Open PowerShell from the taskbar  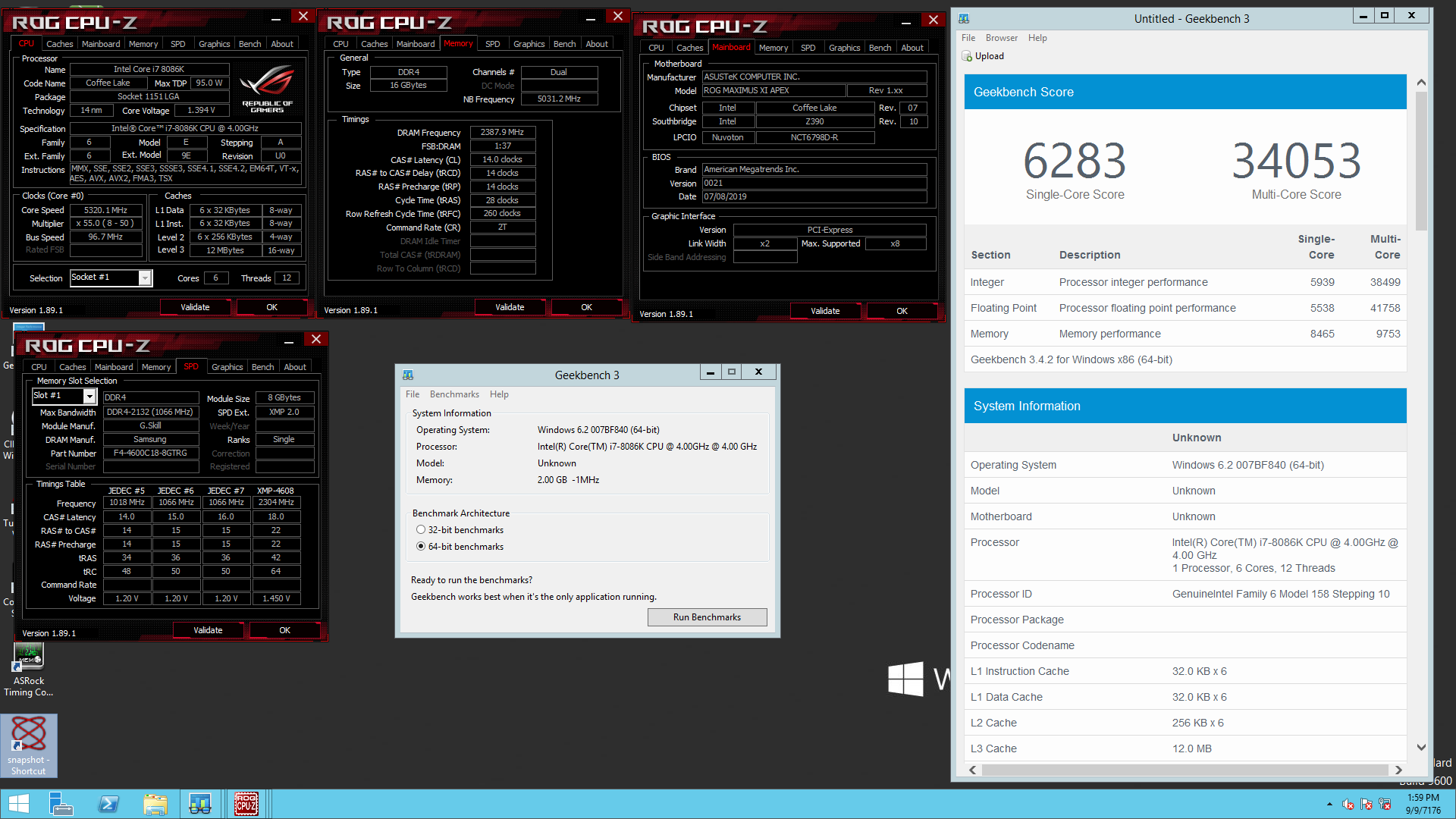109,804
